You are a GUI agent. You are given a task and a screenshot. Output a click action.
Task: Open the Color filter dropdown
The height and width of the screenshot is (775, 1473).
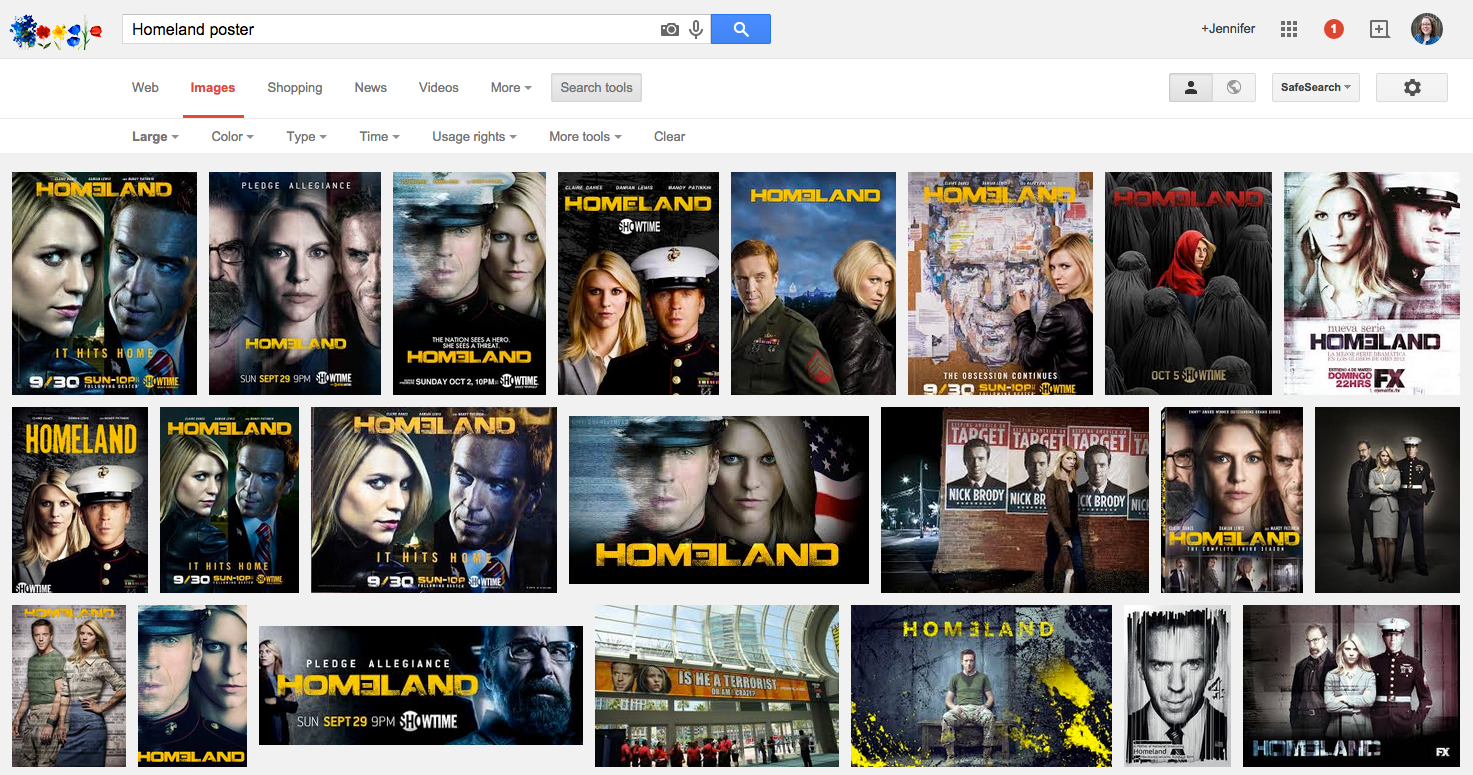coord(232,137)
